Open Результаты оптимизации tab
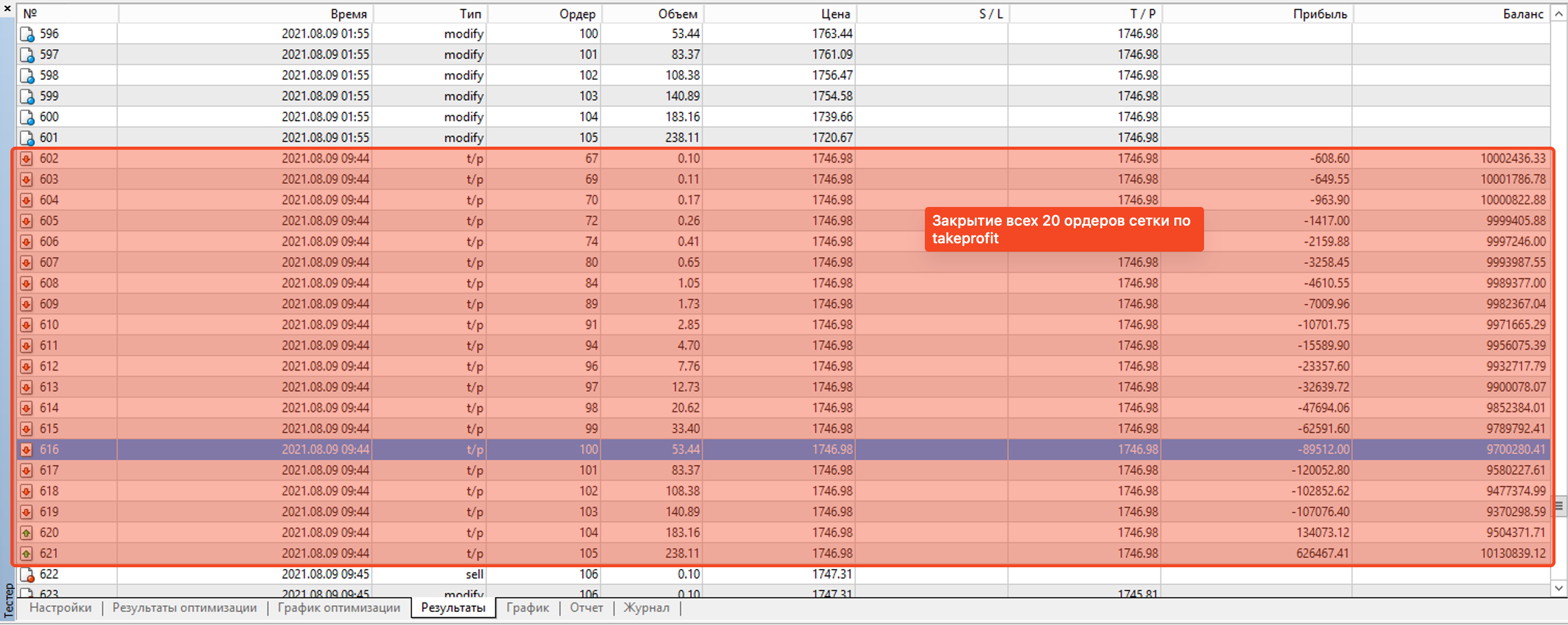Image resolution: width=1568 pixels, height=625 pixels. pos(185,607)
